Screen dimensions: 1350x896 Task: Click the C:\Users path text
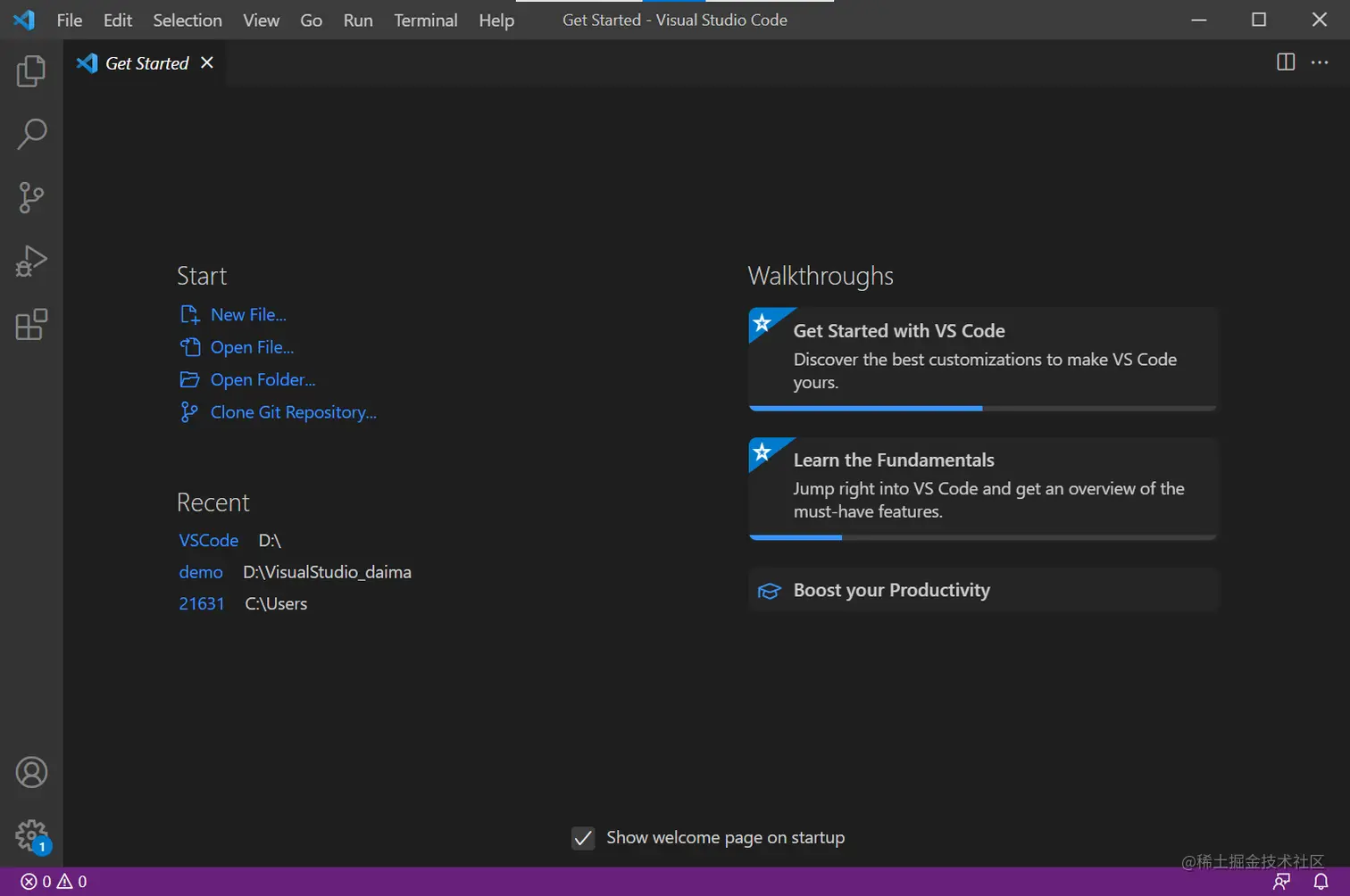pos(276,603)
